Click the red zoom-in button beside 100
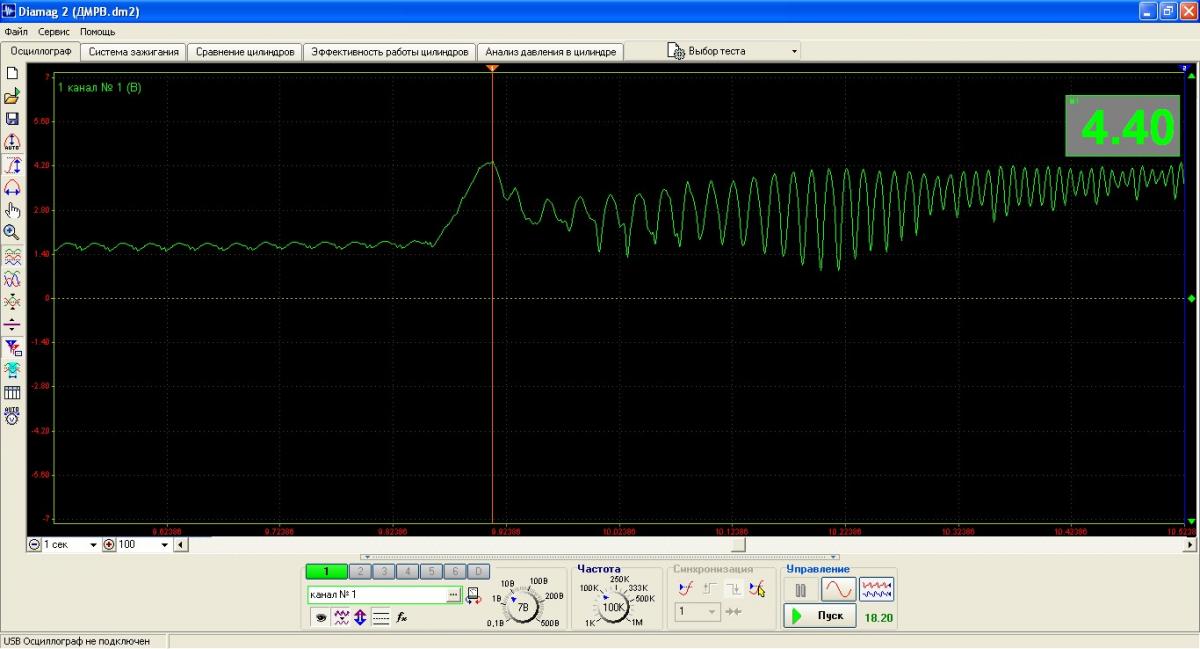 110,545
